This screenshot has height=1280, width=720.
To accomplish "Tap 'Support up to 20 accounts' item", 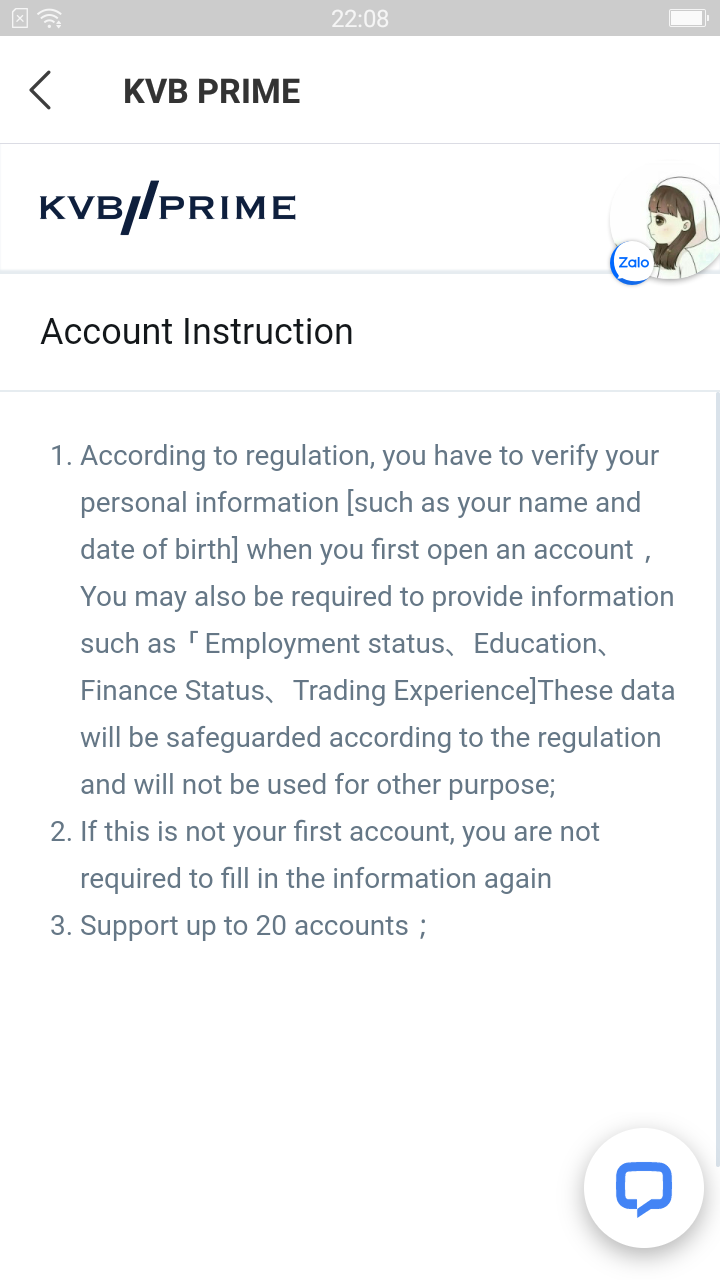I will click(245, 925).
